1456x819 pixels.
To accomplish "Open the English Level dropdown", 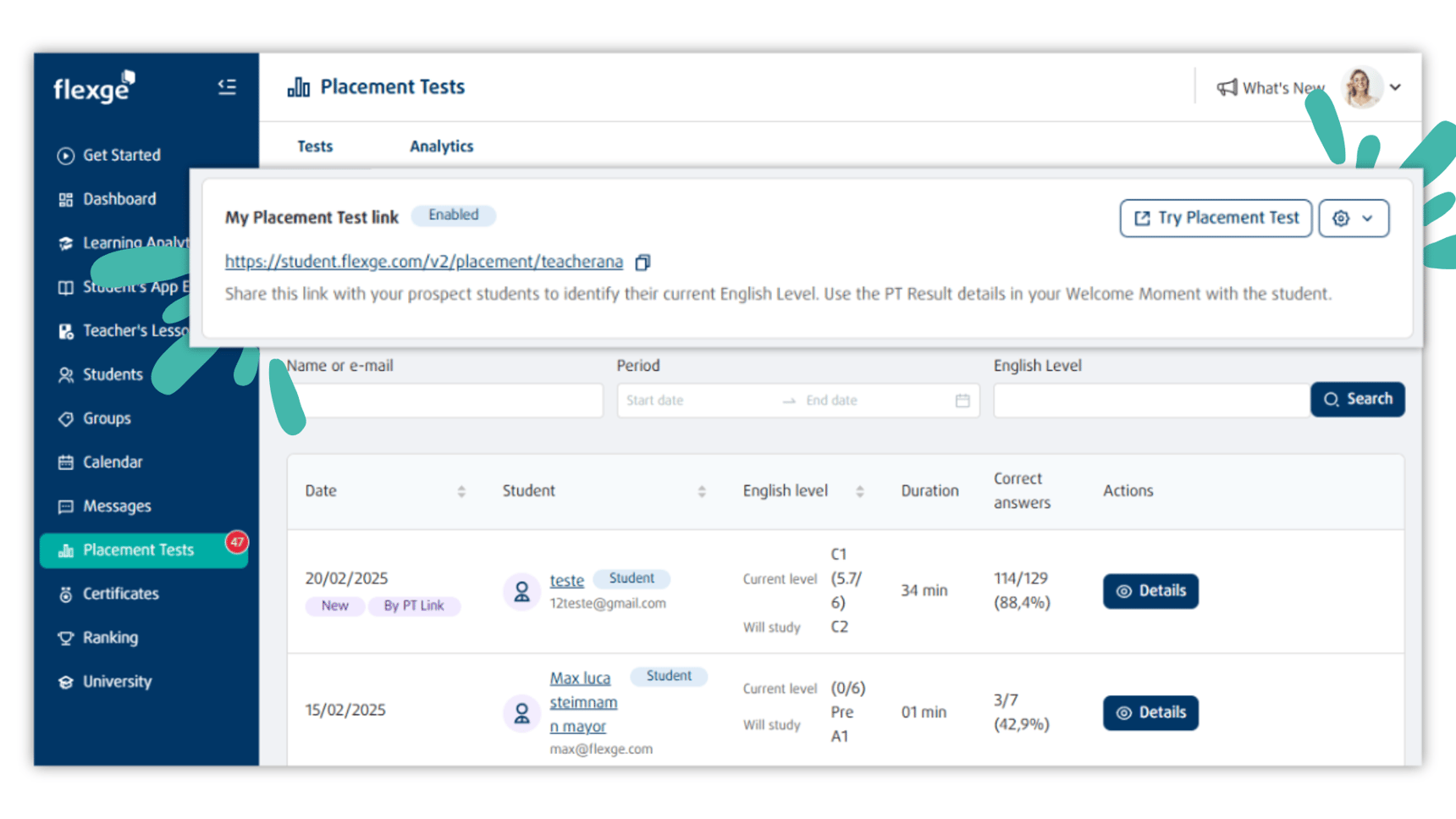I will (x=1151, y=401).
